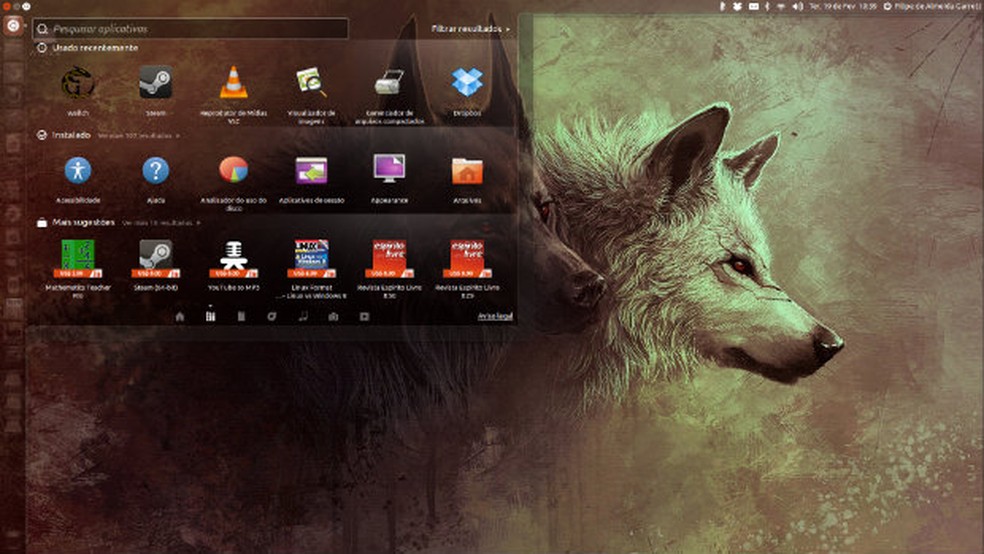This screenshot has width=984, height=554.
Task: Select the YouTube to MP3 suggestion
Action: (x=233, y=257)
